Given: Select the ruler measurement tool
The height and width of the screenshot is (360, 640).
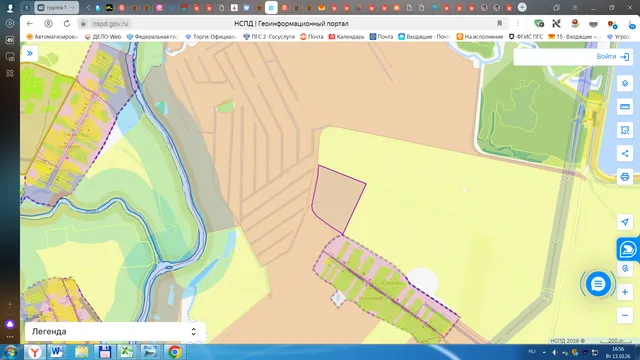Looking at the screenshot, I should coord(624,107).
